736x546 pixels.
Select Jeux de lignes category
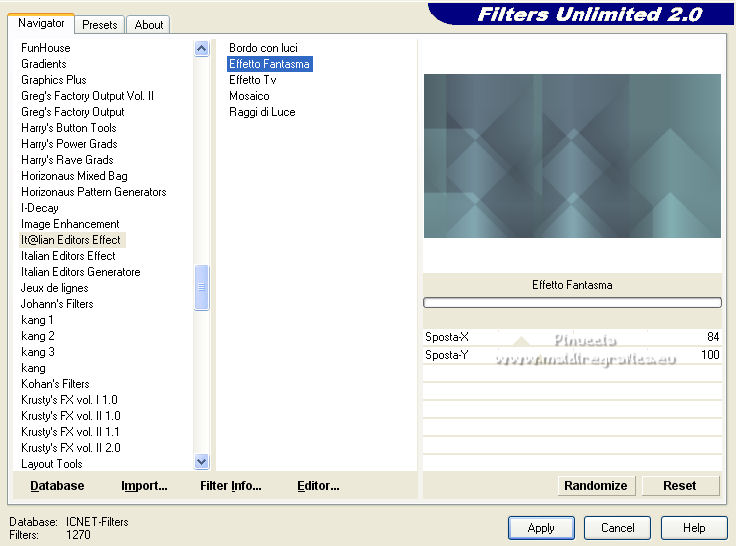click(54, 287)
